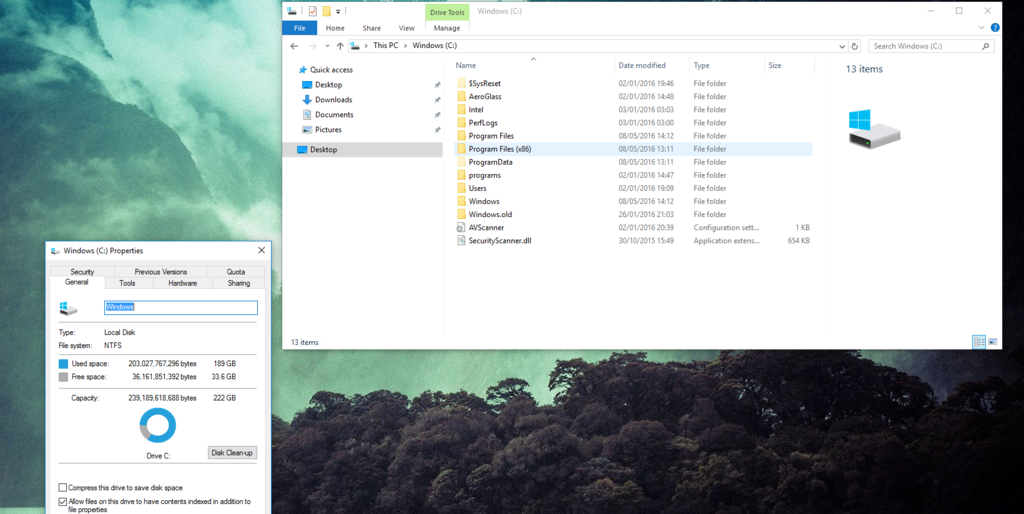Open the Tools tab in Properties dialog
1024x514 pixels.
point(127,283)
